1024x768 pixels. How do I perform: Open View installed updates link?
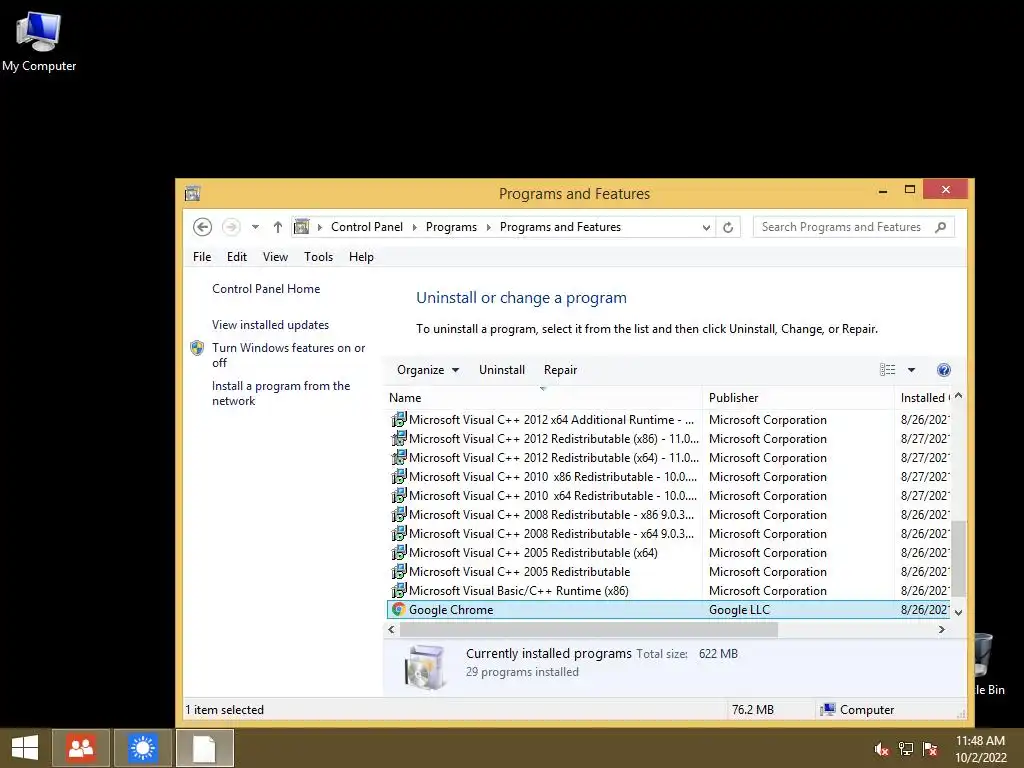(270, 325)
